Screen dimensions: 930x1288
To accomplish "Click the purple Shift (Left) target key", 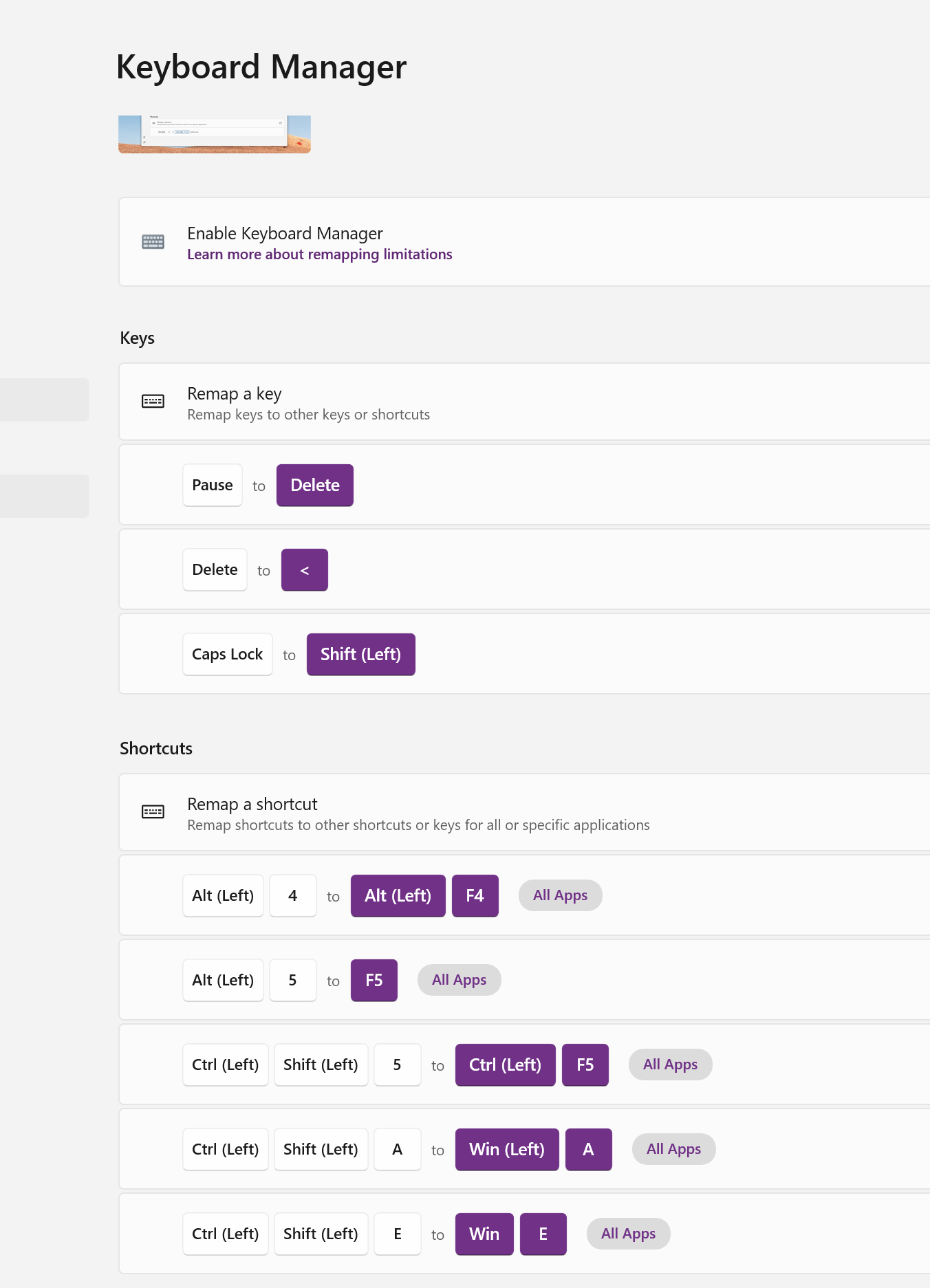I will 360,655.
